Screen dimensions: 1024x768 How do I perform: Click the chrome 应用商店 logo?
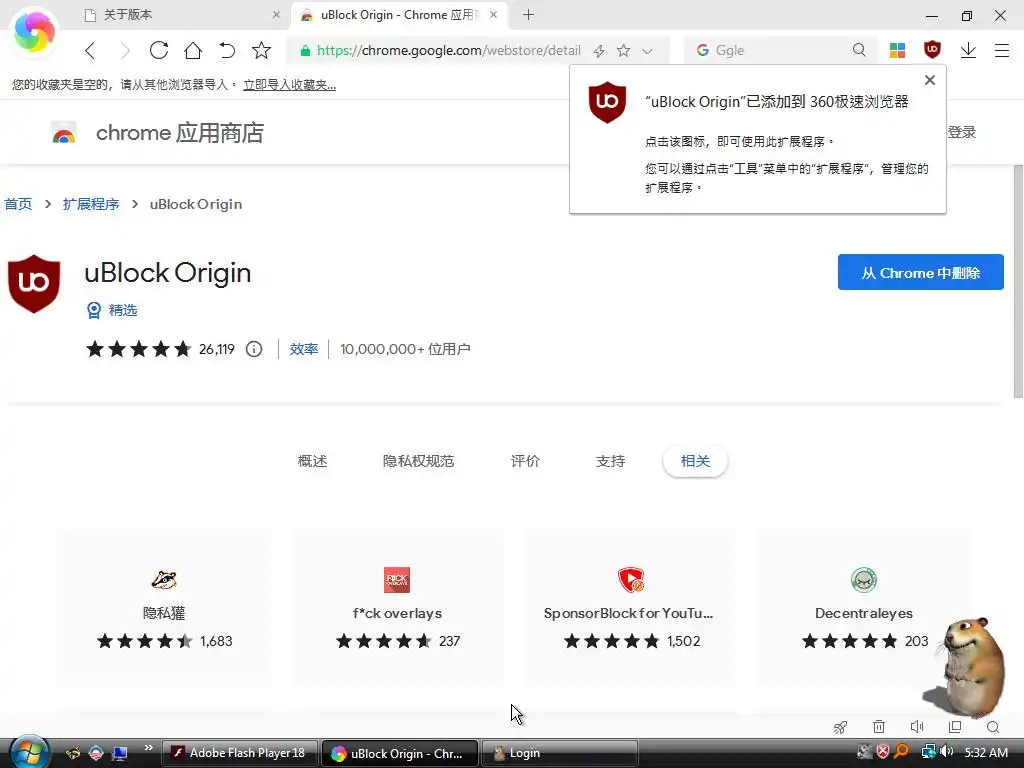(x=157, y=133)
